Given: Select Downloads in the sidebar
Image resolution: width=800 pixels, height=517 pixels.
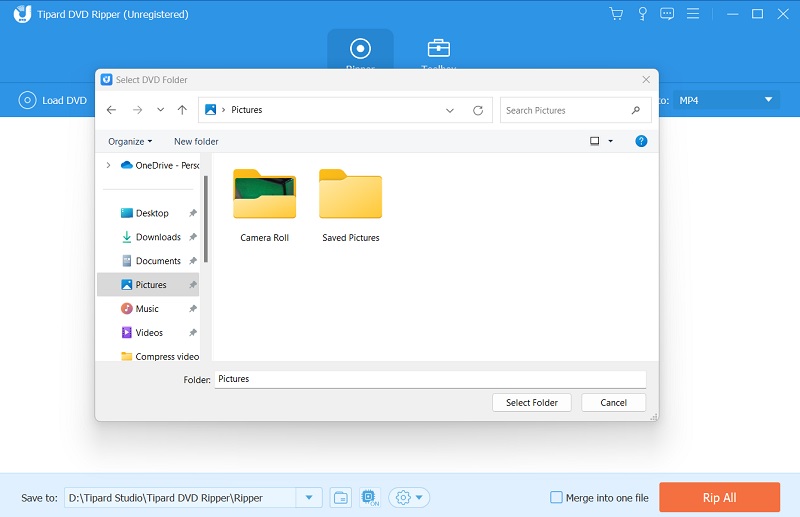Looking at the screenshot, I should pos(151,237).
